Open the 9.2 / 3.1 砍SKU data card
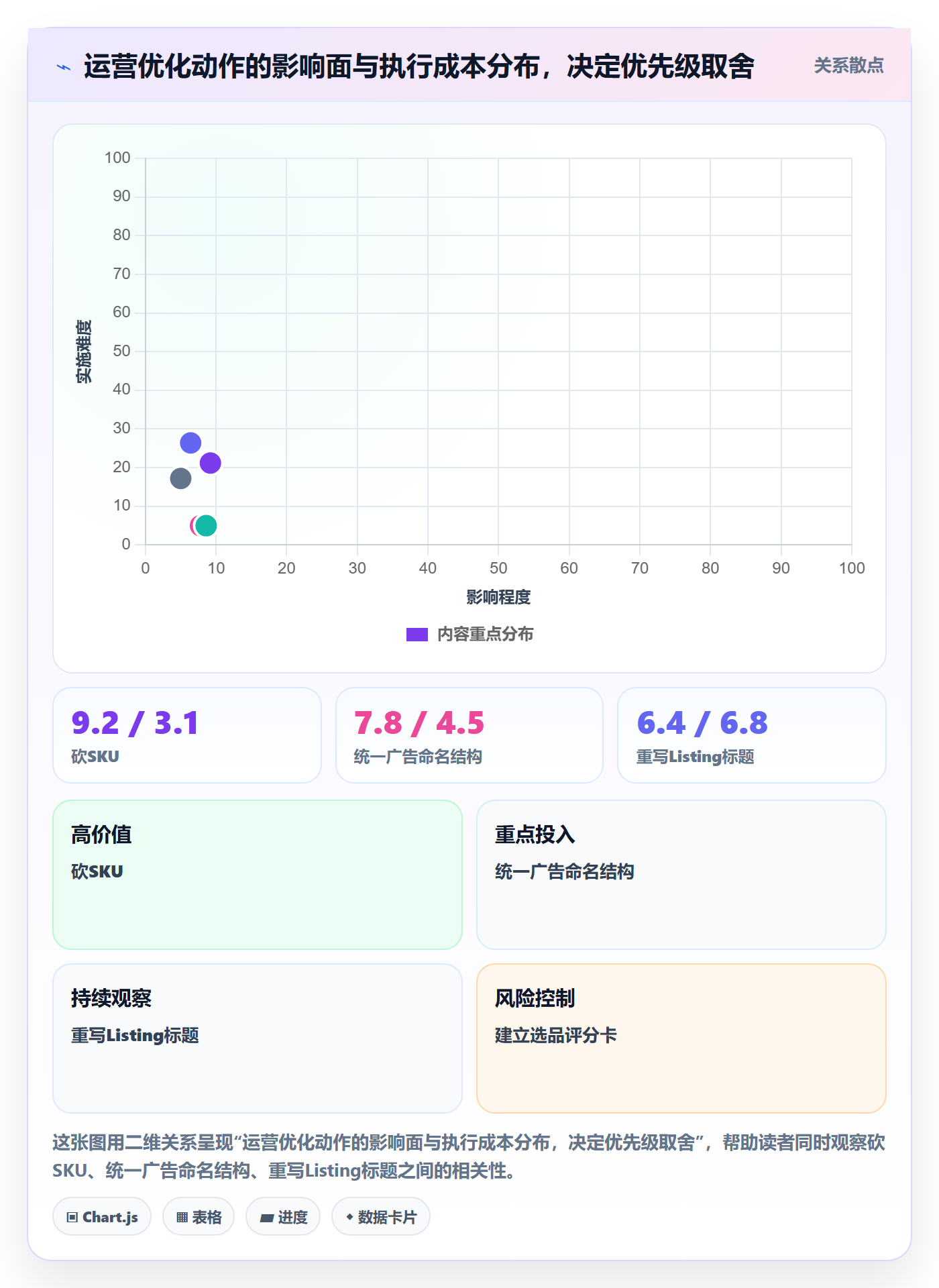 pyautogui.click(x=187, y=735)
